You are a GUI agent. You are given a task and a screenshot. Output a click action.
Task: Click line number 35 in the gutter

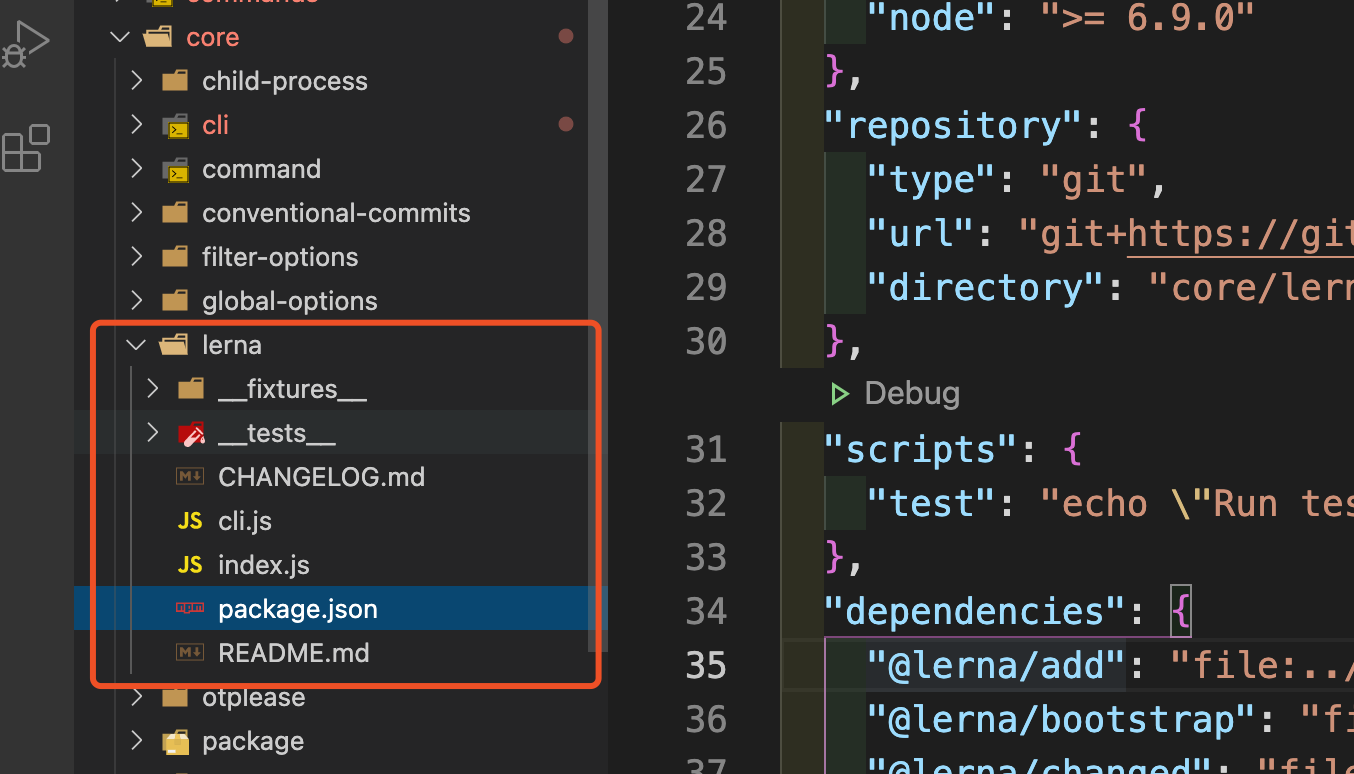pos(706,665)
